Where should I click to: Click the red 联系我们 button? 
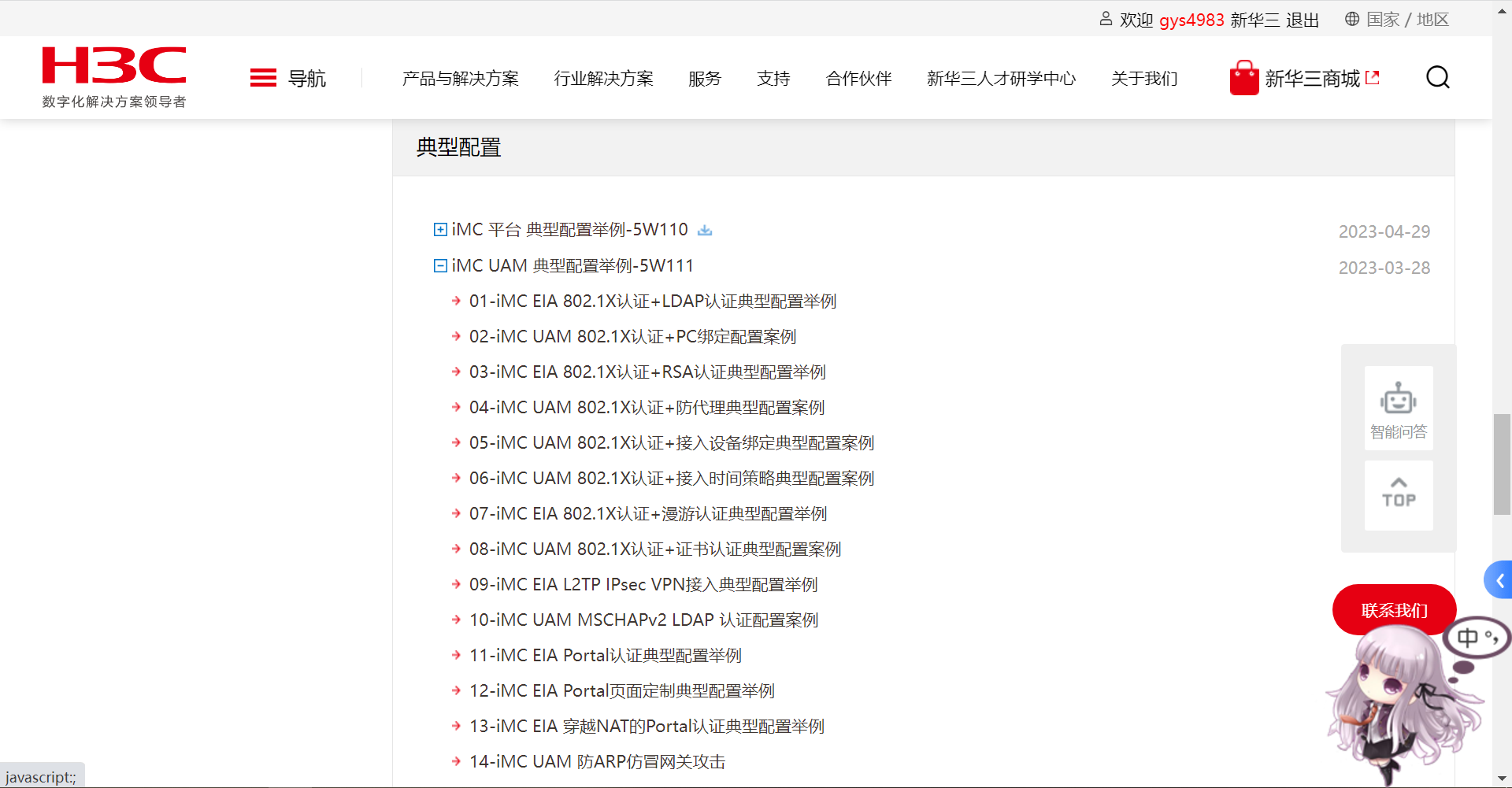coord(1394,610)
